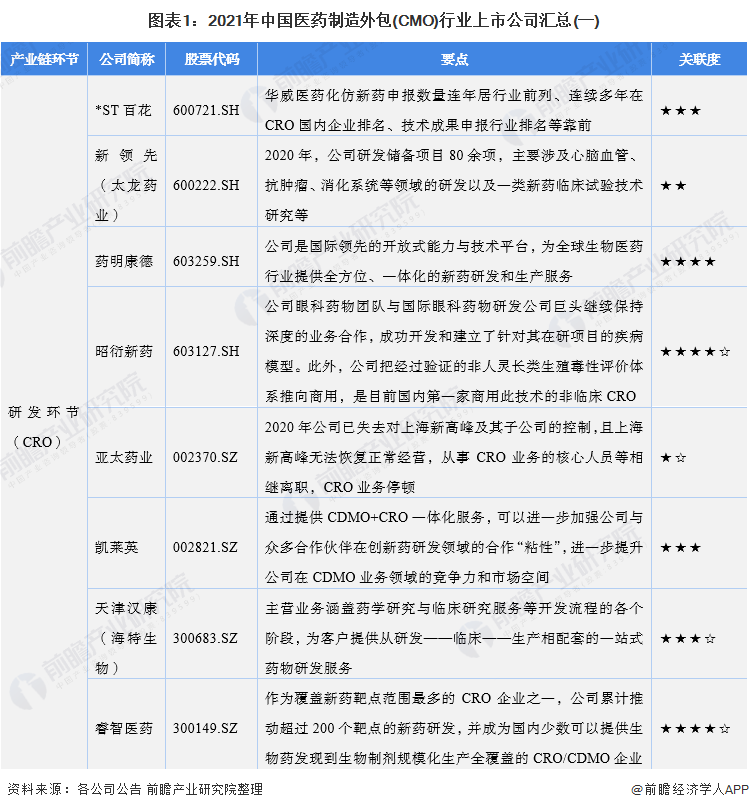Click the 200 个靶点 drug research description

pos(454,728)
